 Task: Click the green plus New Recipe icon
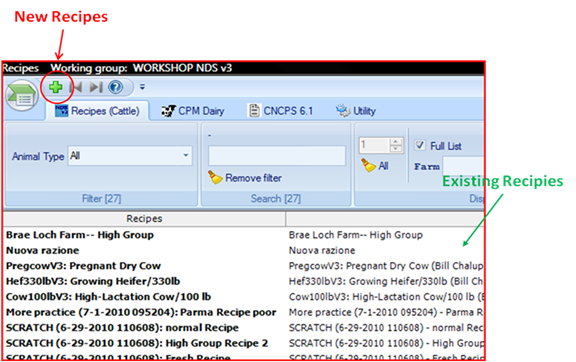click(x=55, y=87)
